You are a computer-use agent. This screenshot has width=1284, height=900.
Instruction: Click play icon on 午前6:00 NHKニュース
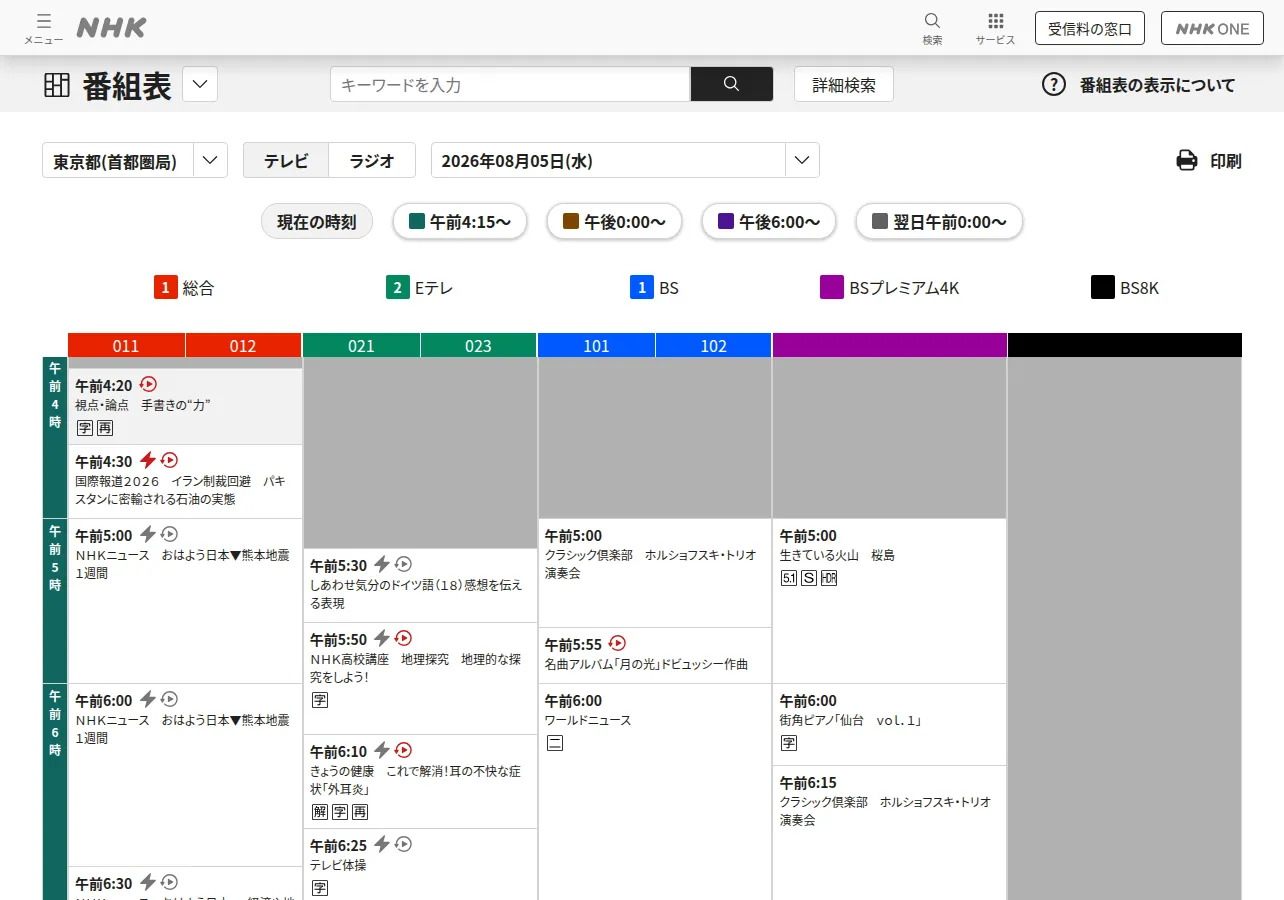point(170,699)
